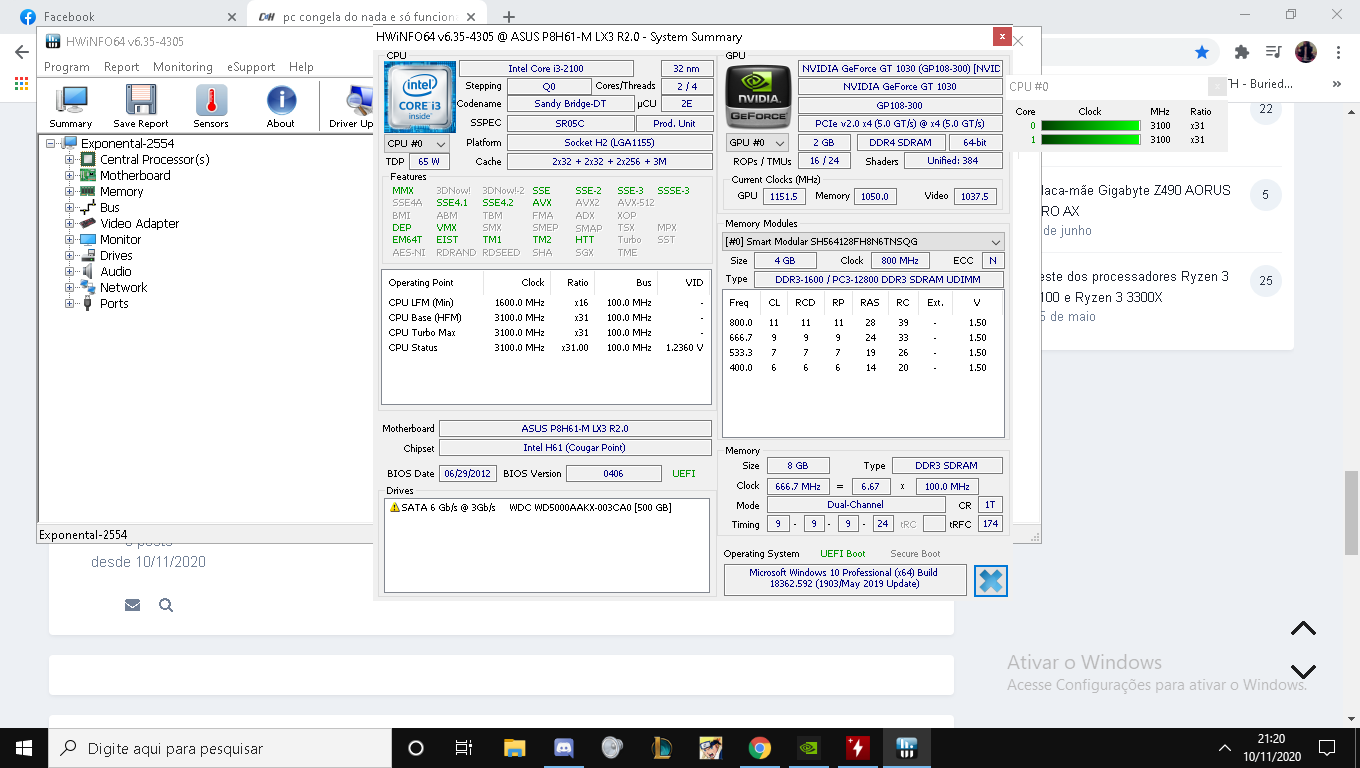Open the Memory Modules dropdown
This screenshot has height=768, width=1360.
pyautogui.click(x=863, y=242)
